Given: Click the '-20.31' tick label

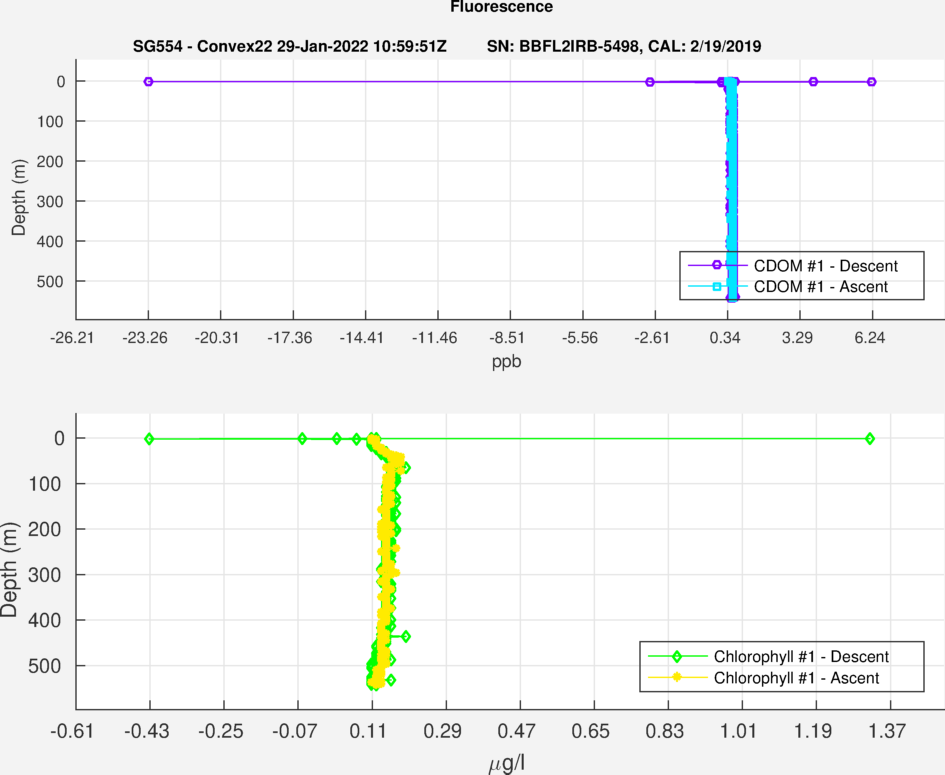Looking at the screenshot, I should pos(217,337).
